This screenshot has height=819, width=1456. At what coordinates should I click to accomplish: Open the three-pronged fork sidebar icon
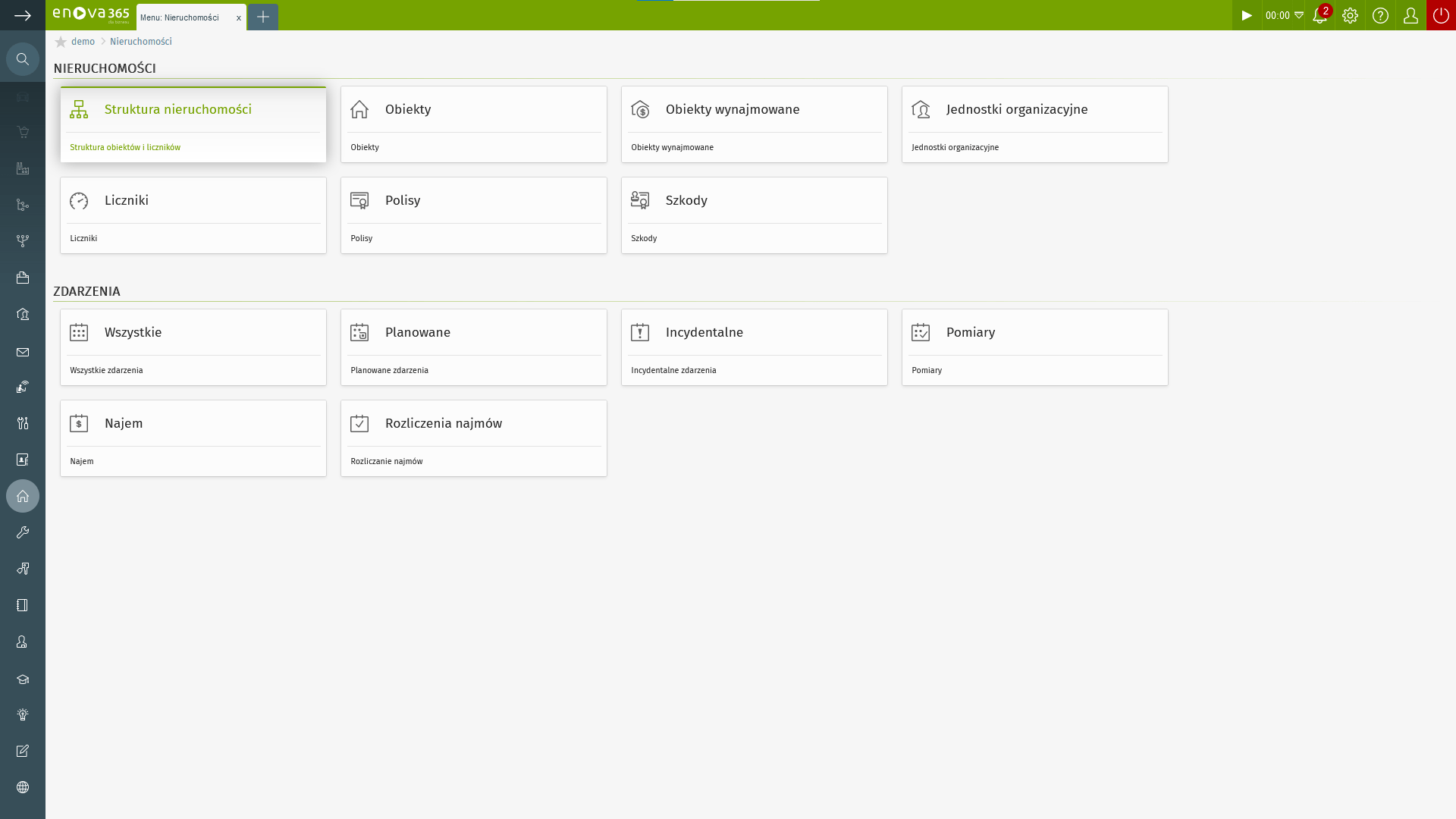(23, 241)
